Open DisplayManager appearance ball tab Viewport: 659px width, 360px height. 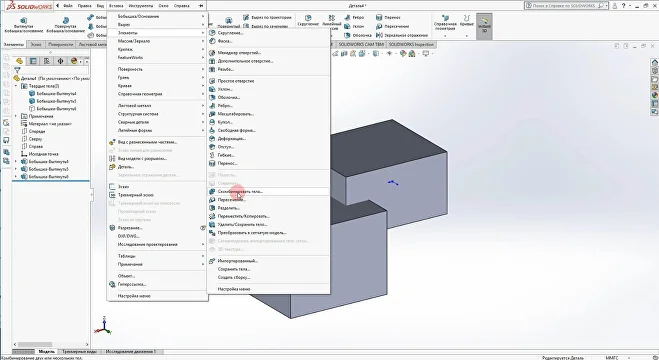click(74, 61)
